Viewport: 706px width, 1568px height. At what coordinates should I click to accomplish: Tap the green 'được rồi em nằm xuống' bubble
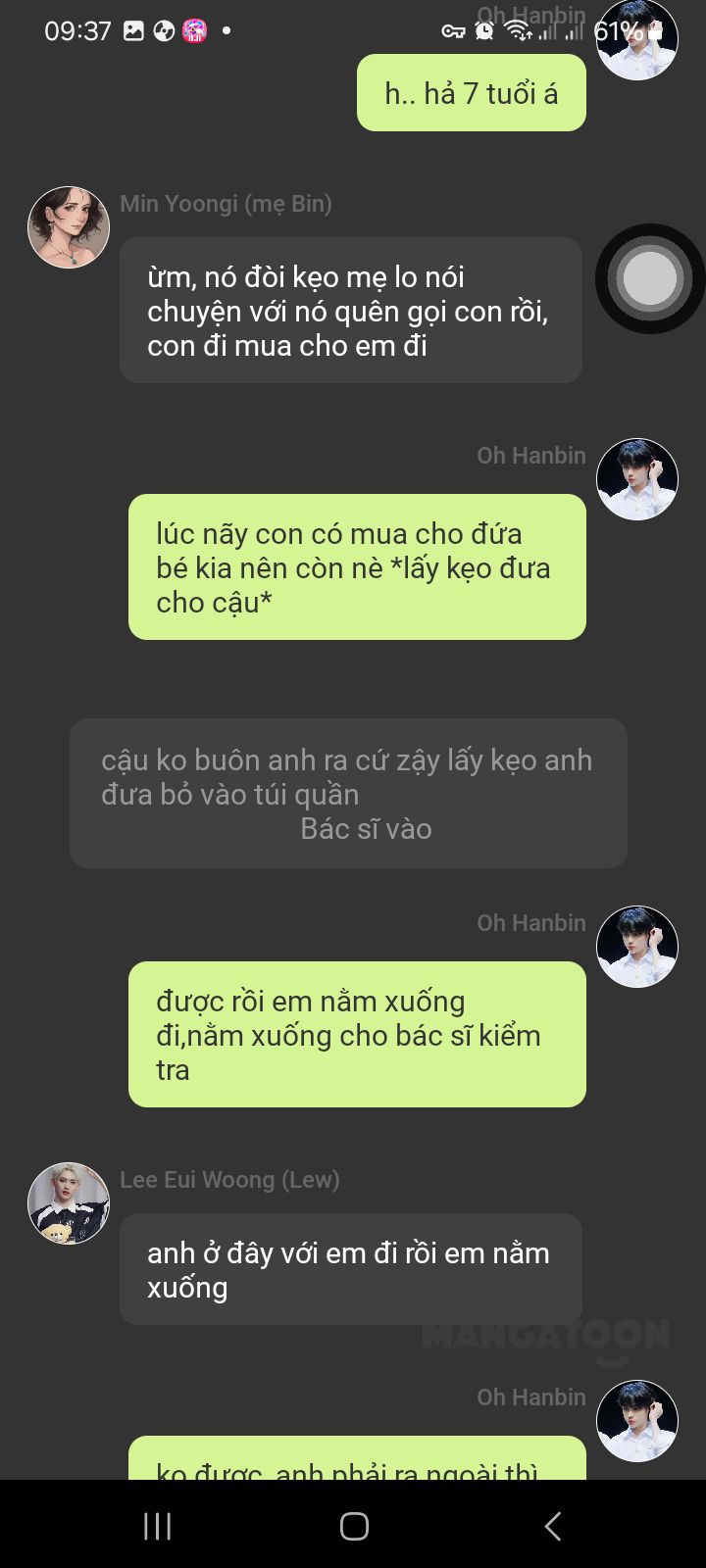357,1035
